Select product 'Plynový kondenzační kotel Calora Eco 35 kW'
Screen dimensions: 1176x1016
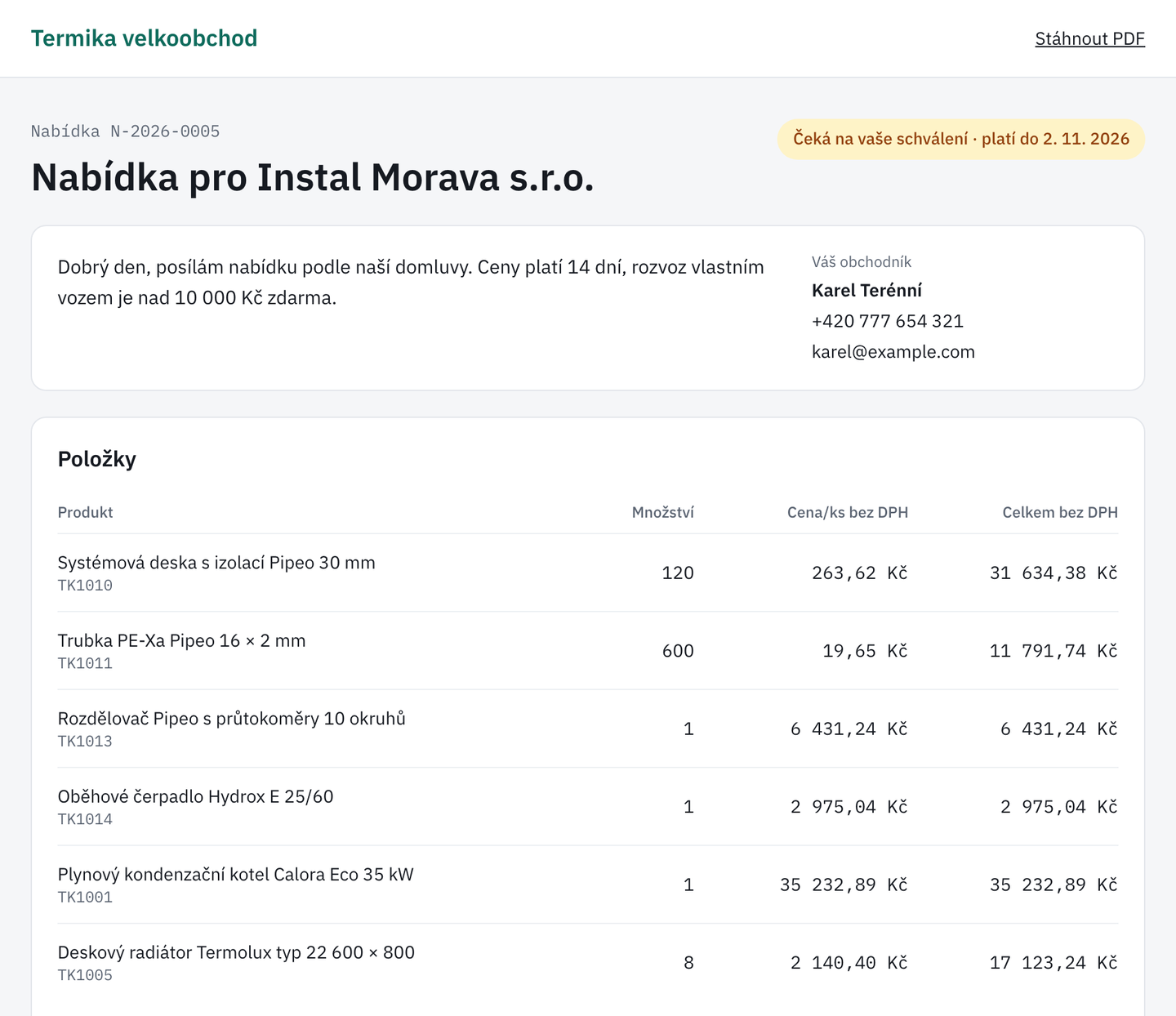click(x=236, y=875)
